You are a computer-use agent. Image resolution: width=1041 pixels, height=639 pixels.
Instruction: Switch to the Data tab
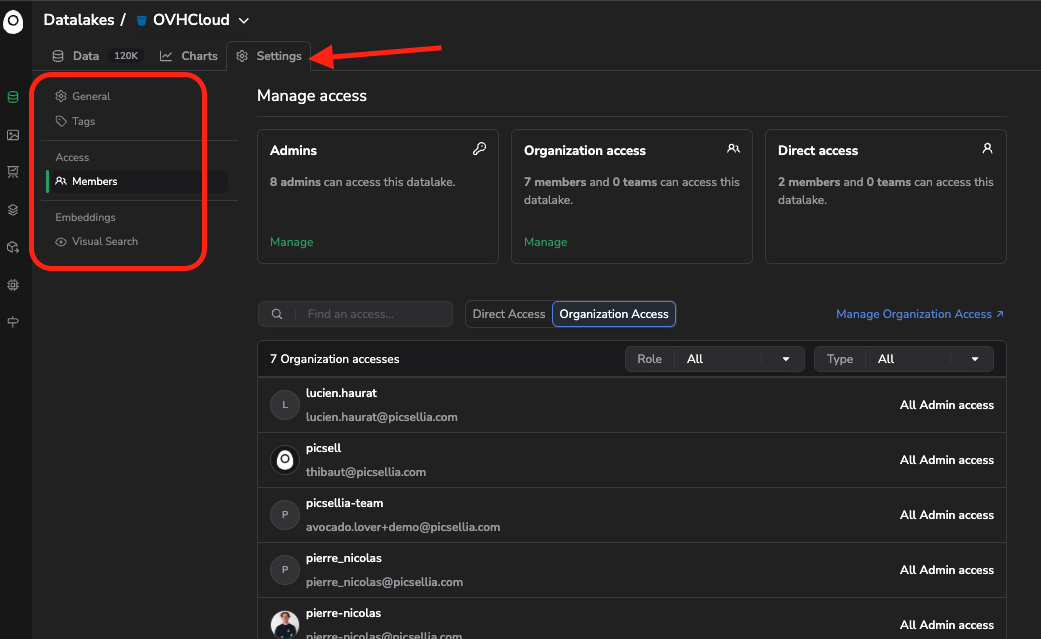[x=95, y=56]
